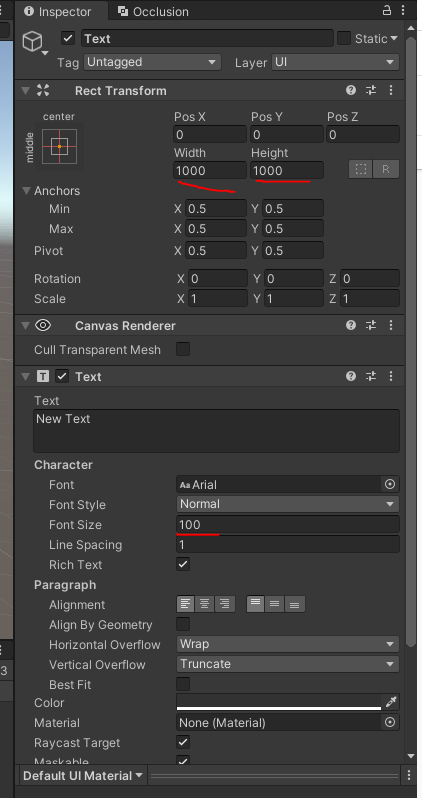Enable Cull Transparent Mesh checkbox
Viewport: 422px width, 798px height.
tap(183, 349)
